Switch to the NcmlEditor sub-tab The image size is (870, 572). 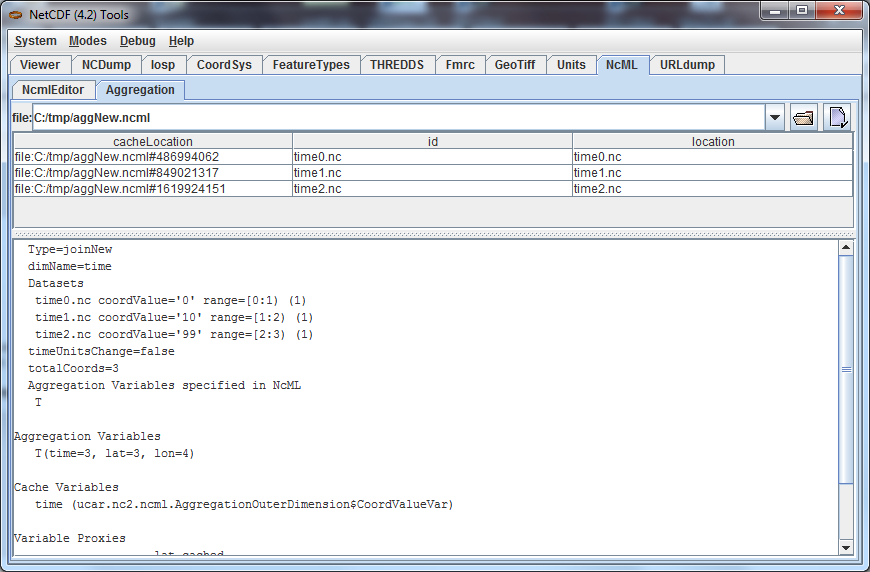53,90
